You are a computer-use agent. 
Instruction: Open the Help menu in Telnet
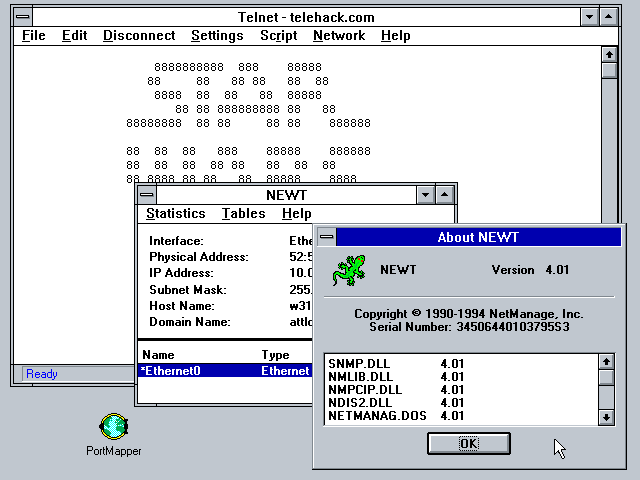pos(396,36)
